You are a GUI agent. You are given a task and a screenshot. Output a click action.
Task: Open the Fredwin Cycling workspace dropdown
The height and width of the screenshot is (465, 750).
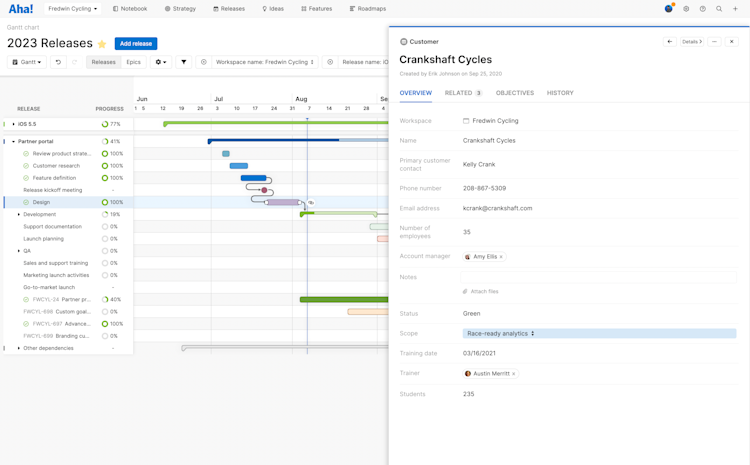click(72, 9)
